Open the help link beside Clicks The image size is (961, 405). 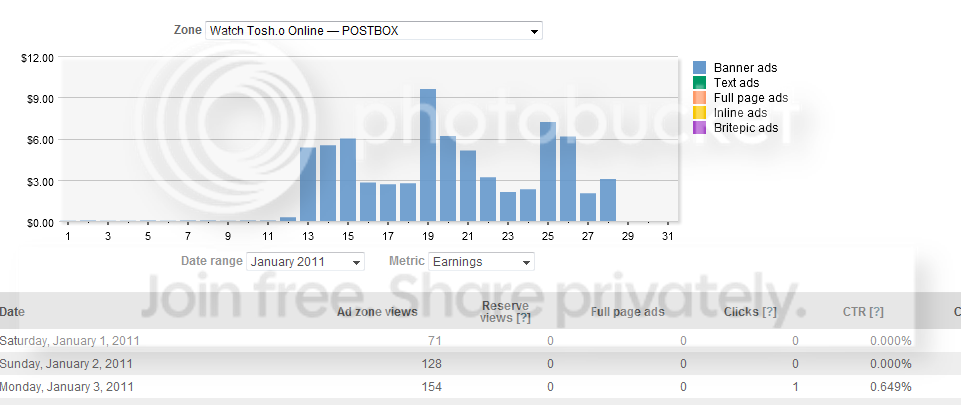[769, 312]
